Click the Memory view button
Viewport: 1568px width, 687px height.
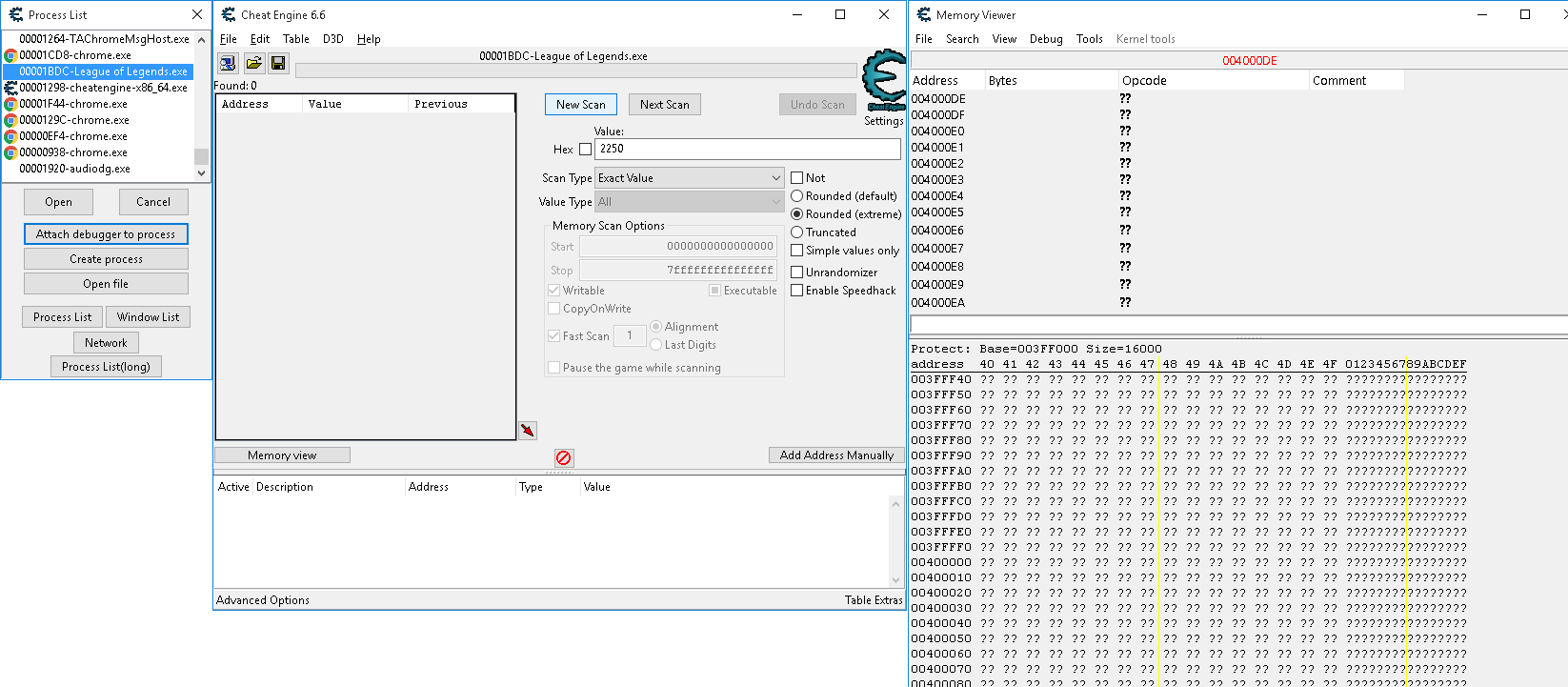pyautogui.click(x=282, y=455)
